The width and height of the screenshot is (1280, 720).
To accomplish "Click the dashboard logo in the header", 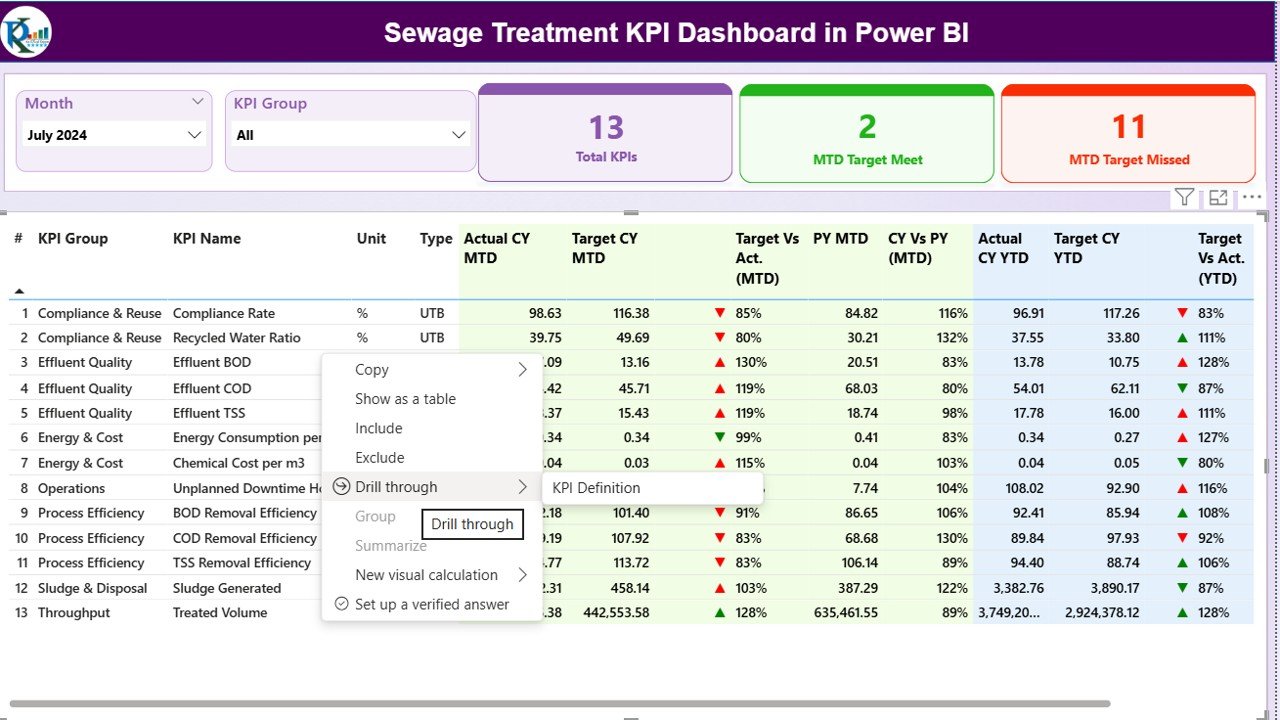I will (x=27, y=32).
